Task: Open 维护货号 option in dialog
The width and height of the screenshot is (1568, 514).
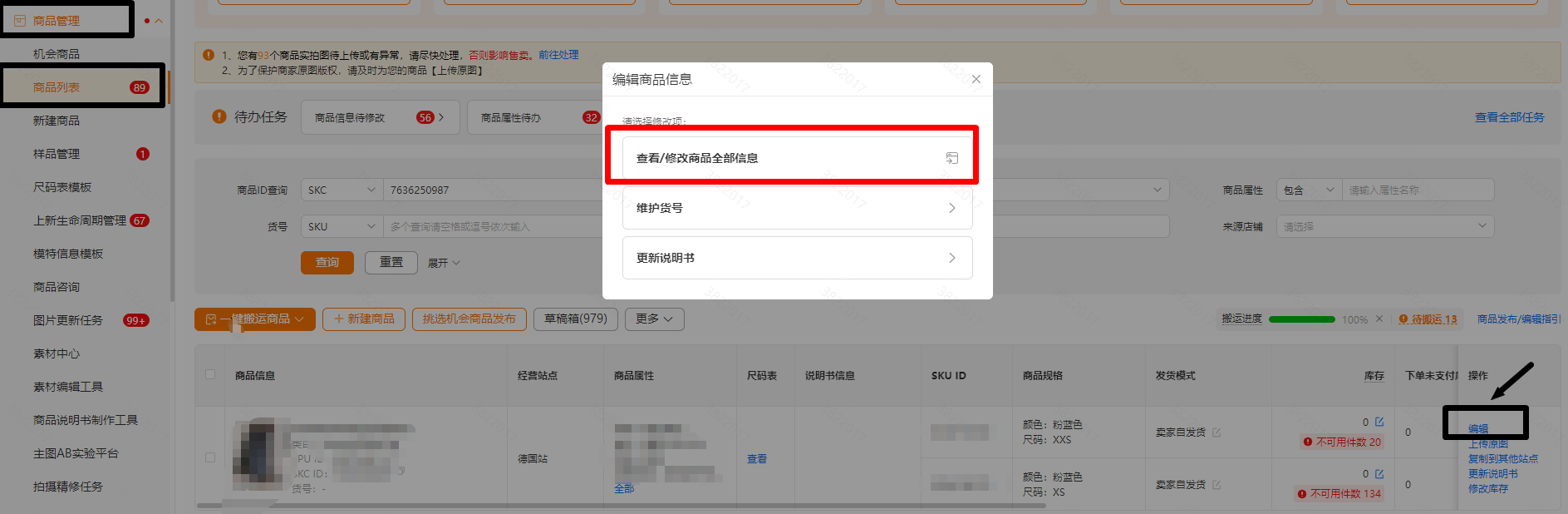Action: coord(796,208)
